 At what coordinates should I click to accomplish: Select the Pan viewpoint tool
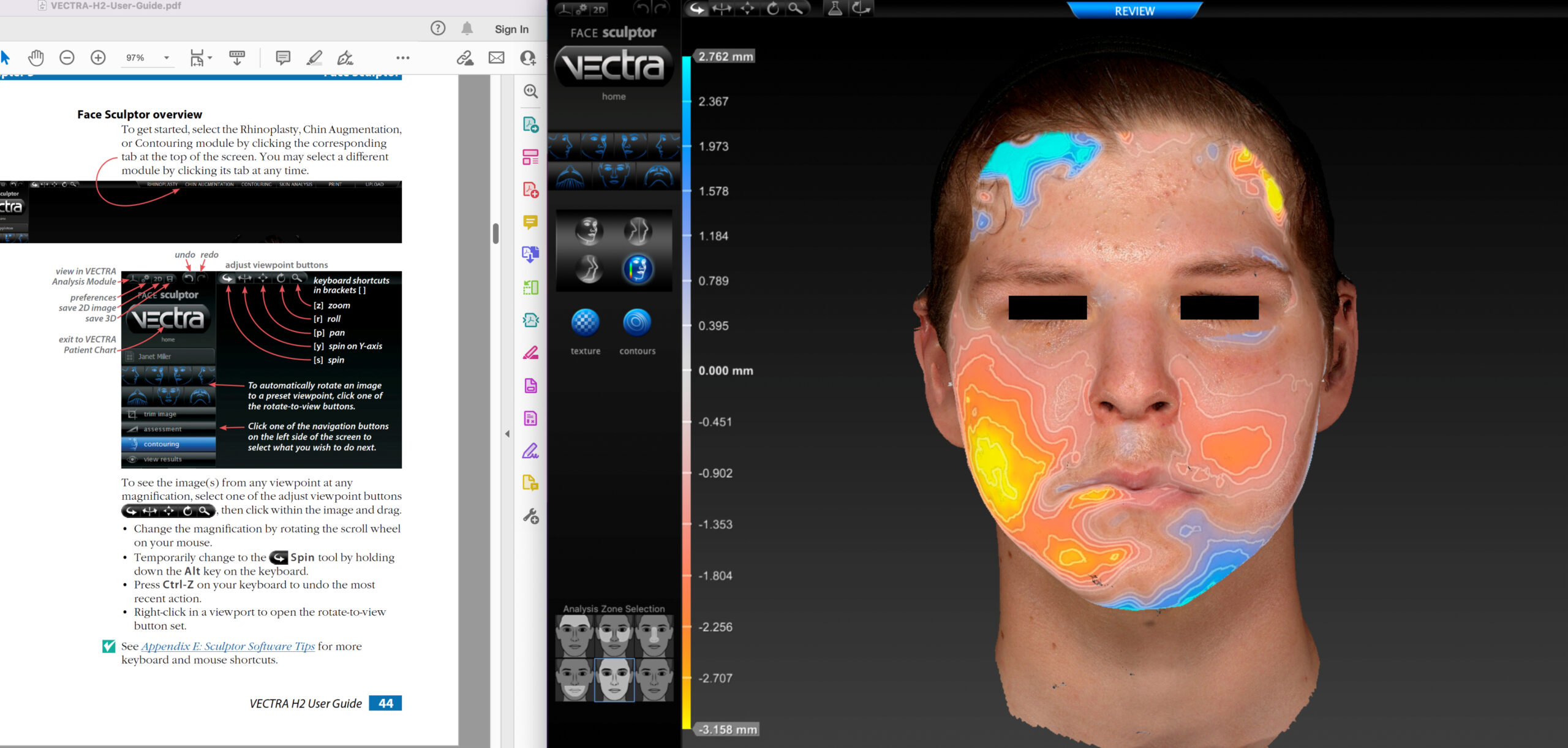(747, 9)
